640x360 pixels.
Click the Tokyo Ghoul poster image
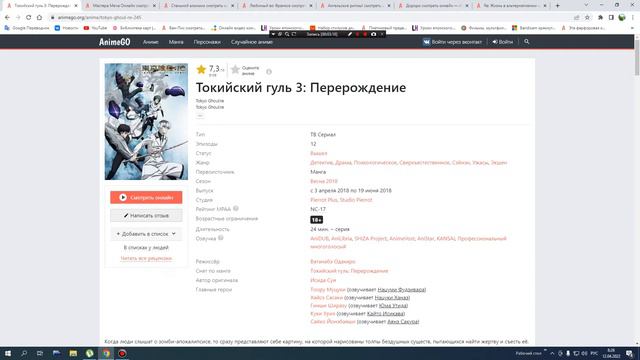146,122
